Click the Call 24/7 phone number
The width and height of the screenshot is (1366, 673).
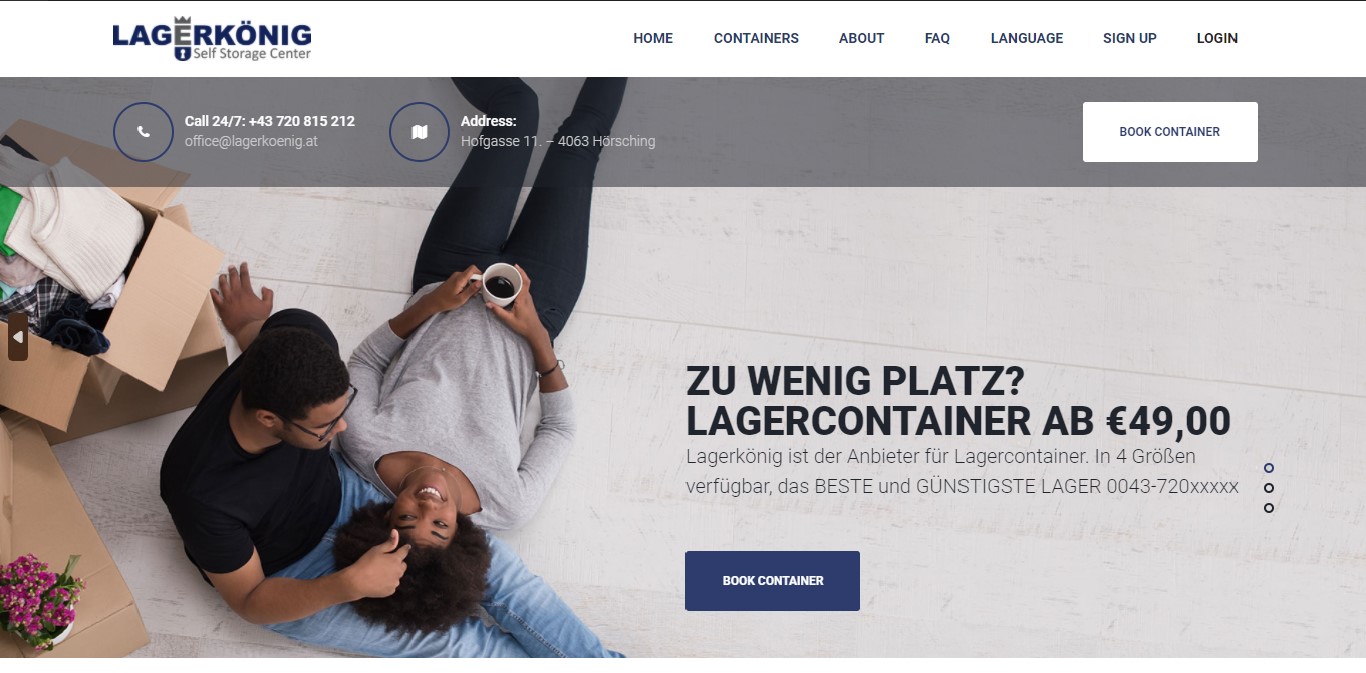point(270,121)
